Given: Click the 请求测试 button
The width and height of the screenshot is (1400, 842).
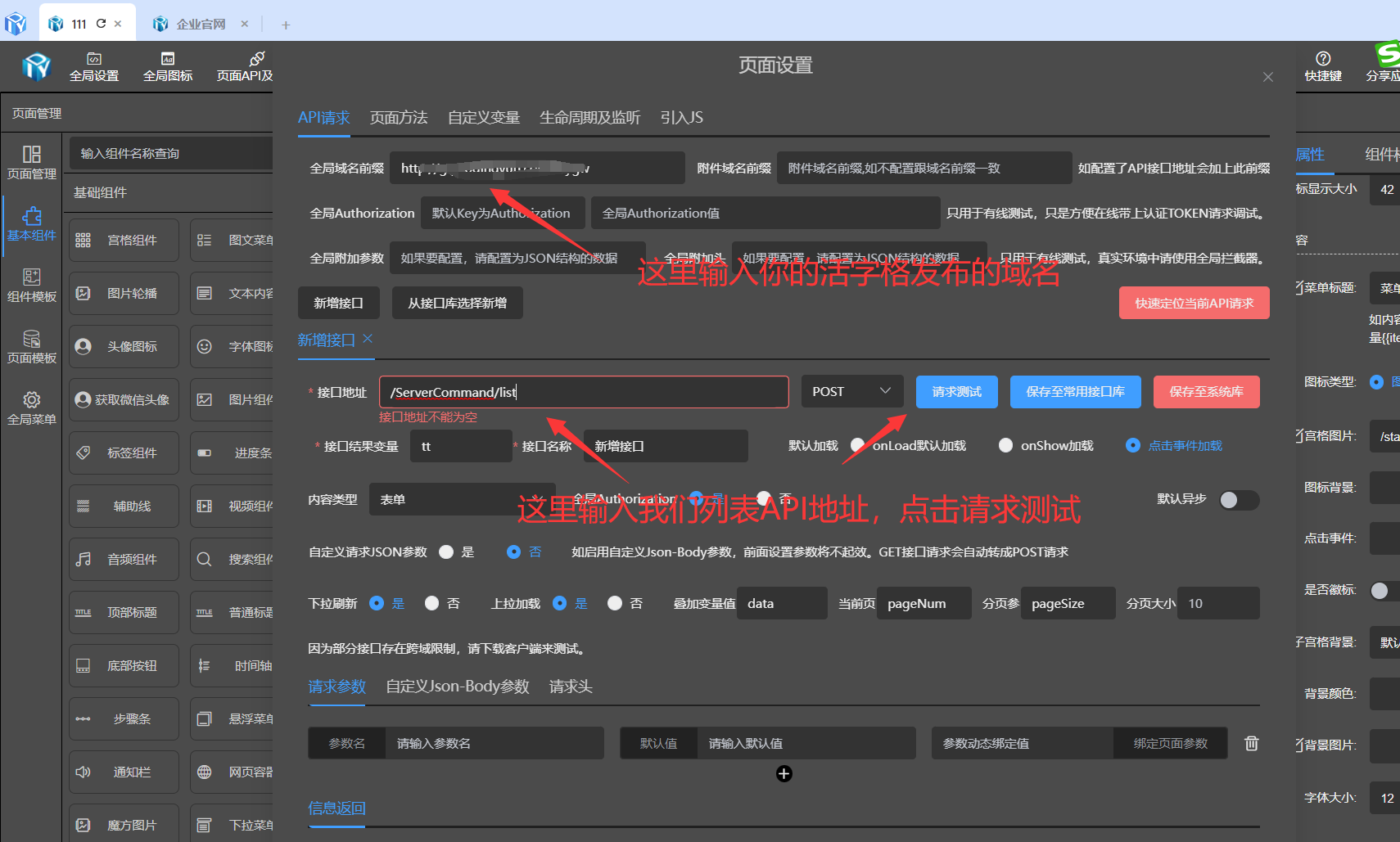Looking at the screenshot, I should 957,392.
